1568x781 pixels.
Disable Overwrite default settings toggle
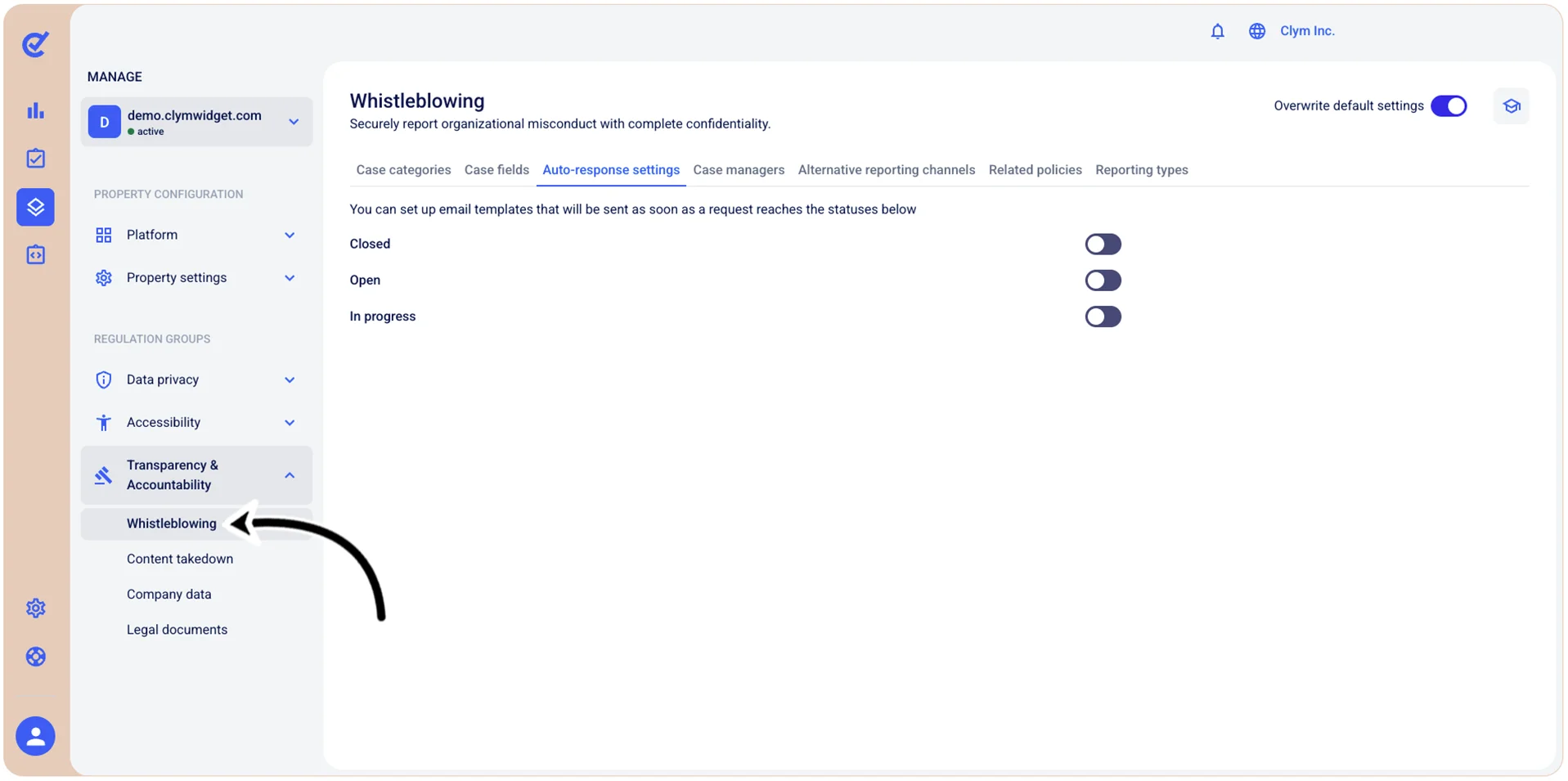(1449, 106)
